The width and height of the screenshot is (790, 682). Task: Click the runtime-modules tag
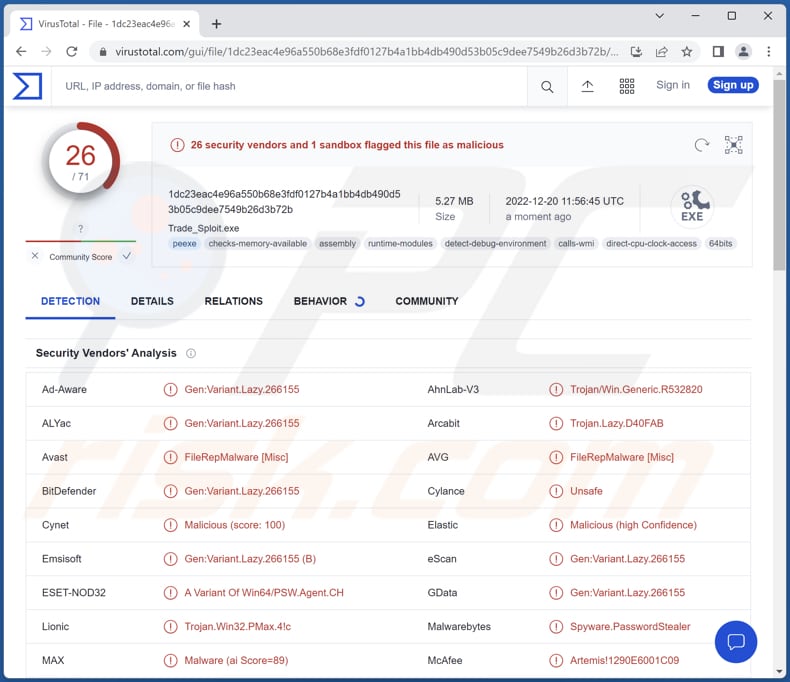coord(400,244)
